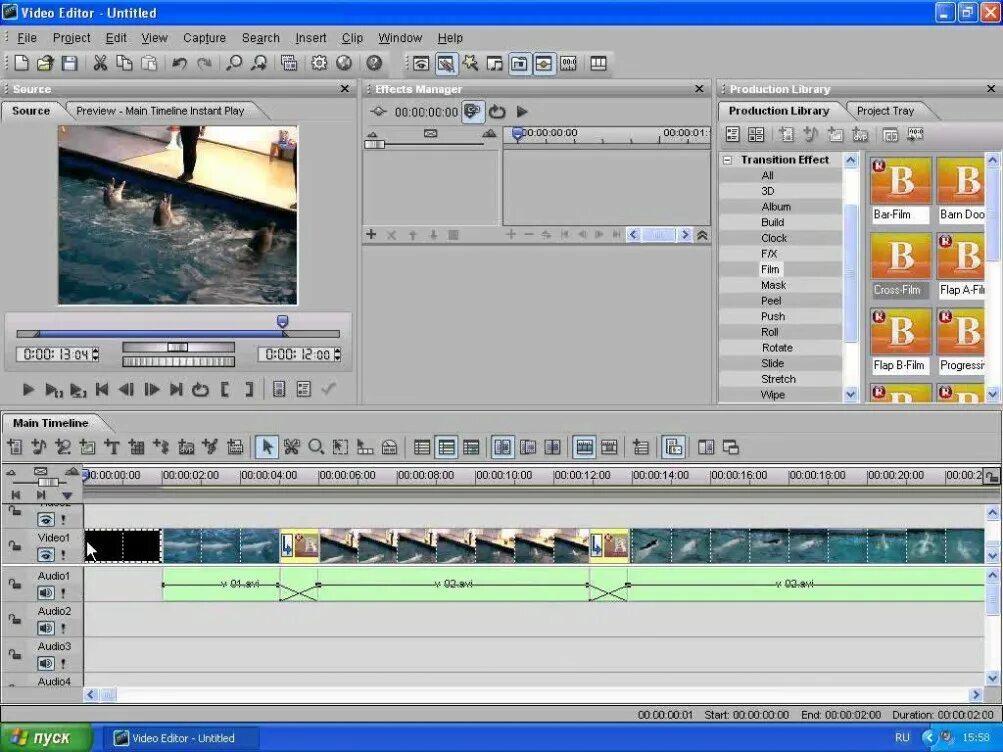
Task: Click the Save floppy disk icon
Action: (x=70, y=63)
